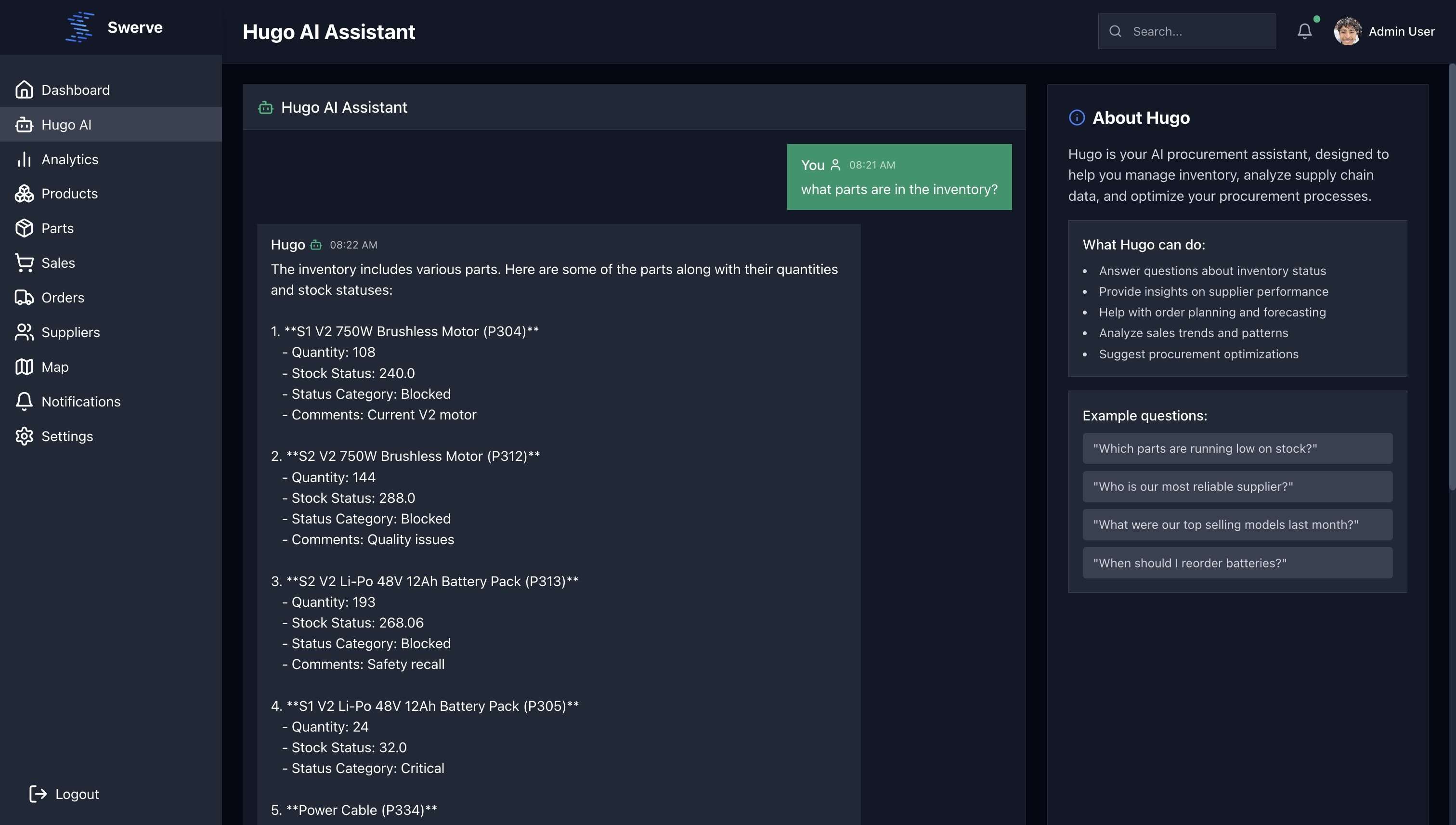Open the Hugo AI robot icon in sidebar

point(24,125)
